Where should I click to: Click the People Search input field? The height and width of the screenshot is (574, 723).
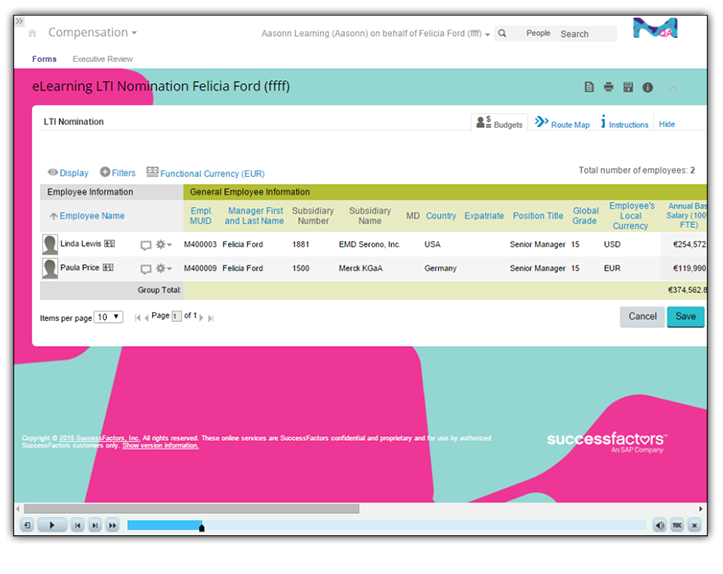(585, 34)
